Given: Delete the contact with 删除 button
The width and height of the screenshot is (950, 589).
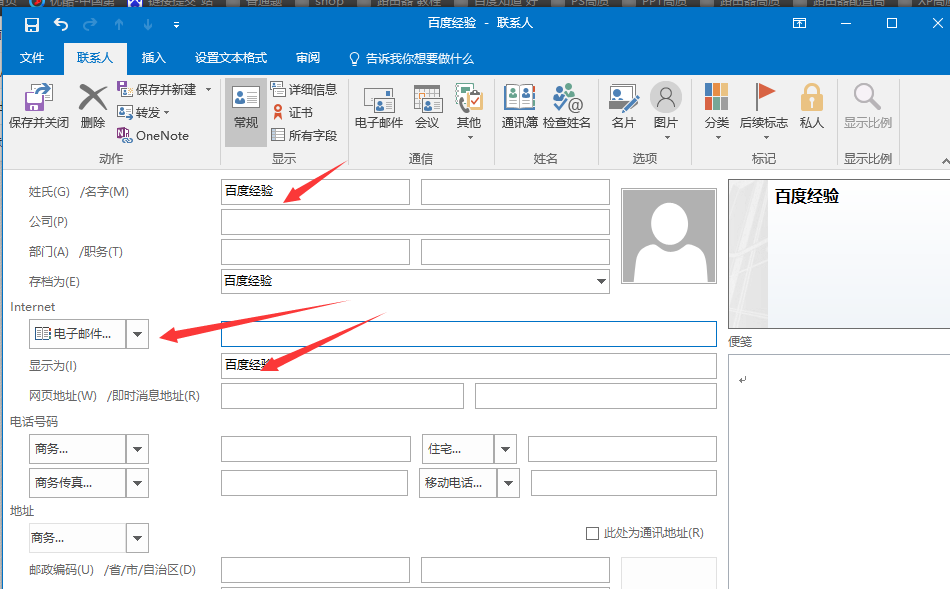Looking at the screenshot, I should pyautogui.click(x=93, y=107).
